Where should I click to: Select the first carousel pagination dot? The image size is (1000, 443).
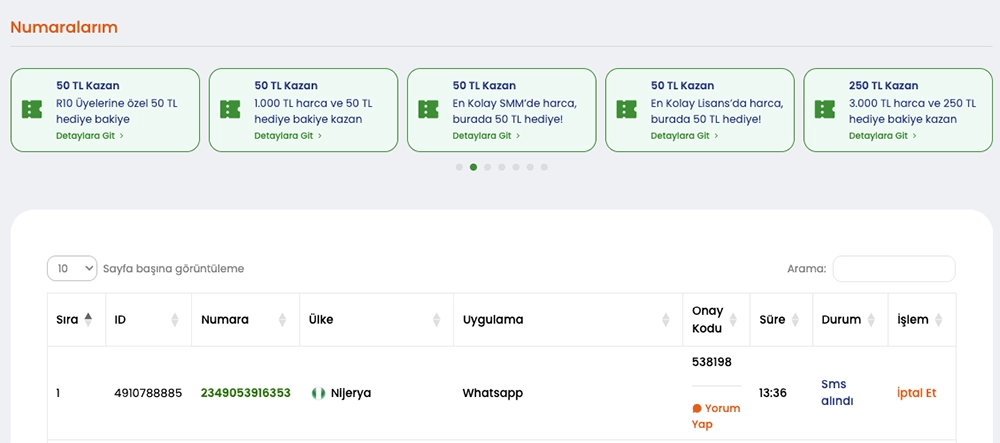coord(459,167)
